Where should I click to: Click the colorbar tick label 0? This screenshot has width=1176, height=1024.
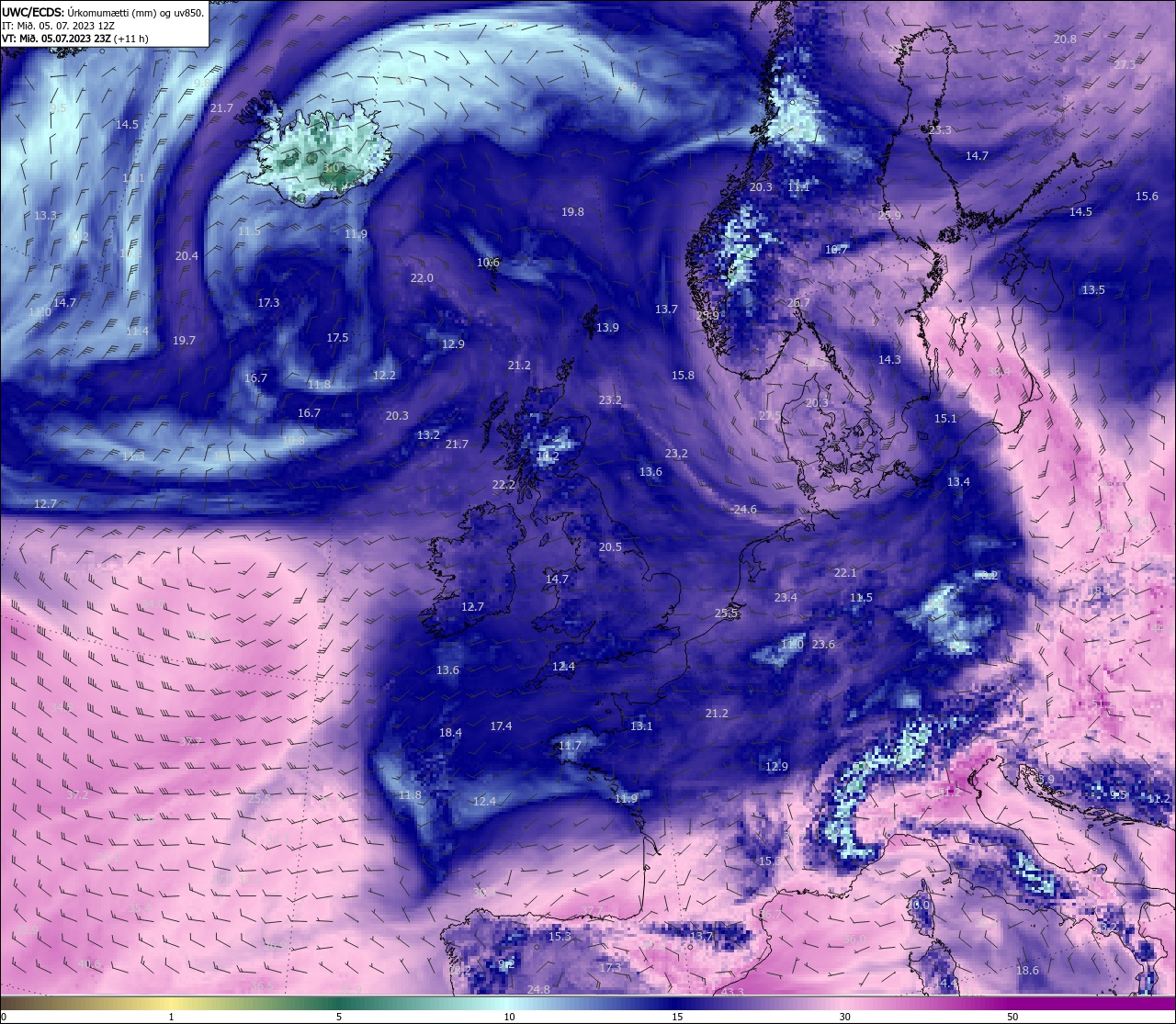3,1017
